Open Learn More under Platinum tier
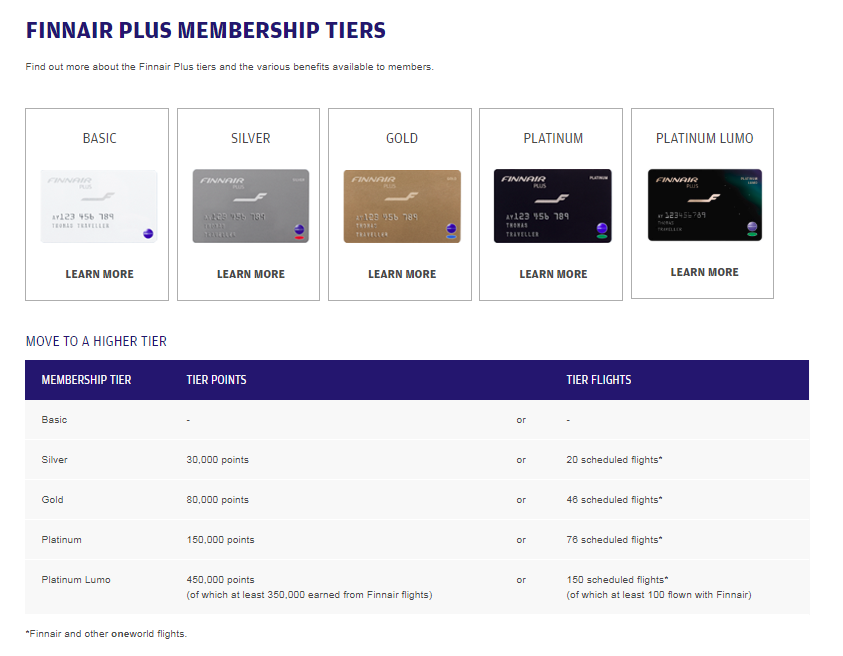Screen dimensions: 843x656 pos(553,274)
